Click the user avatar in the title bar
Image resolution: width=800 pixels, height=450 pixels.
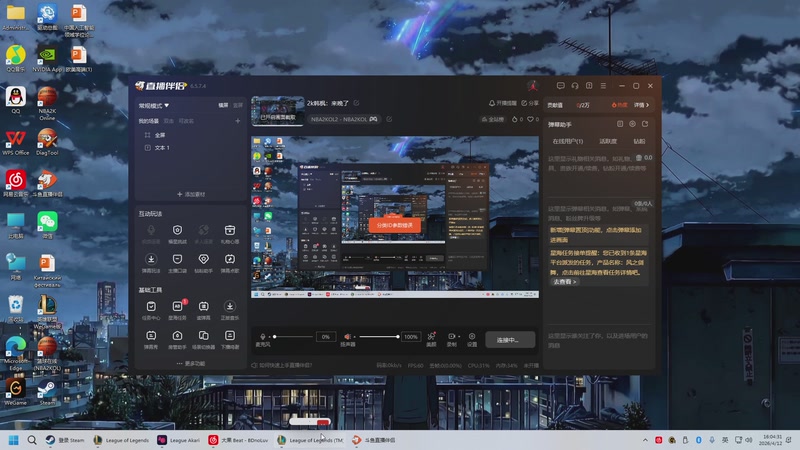click(533, 86)
